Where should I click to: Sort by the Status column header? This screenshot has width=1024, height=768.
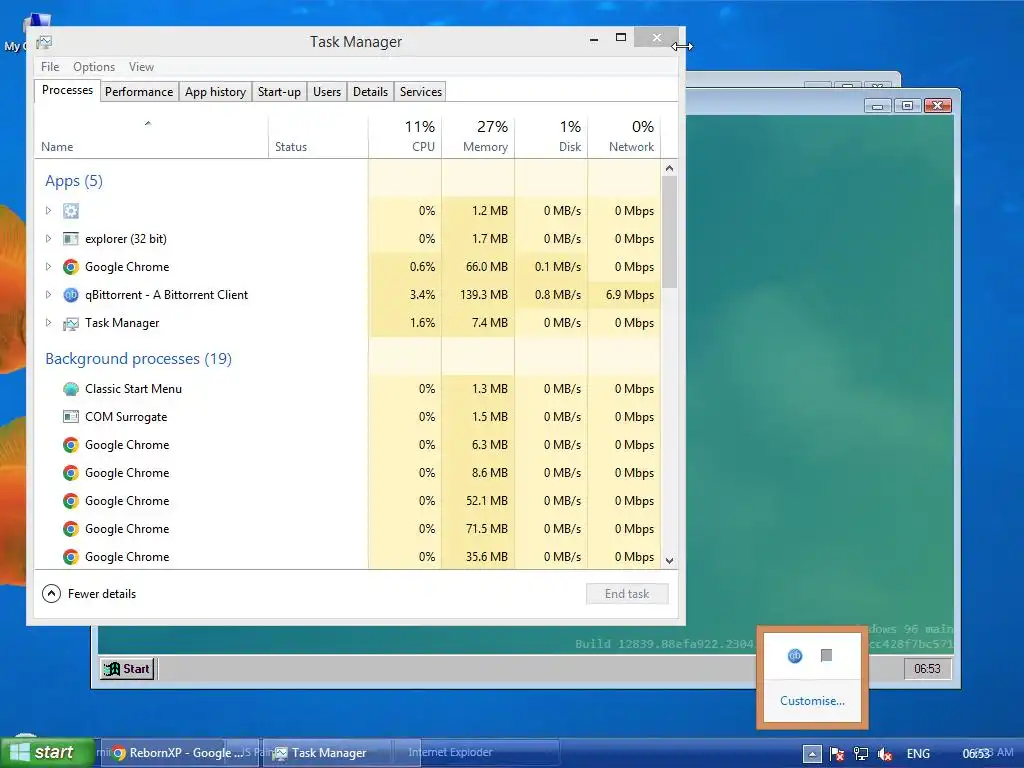point(318,137)
